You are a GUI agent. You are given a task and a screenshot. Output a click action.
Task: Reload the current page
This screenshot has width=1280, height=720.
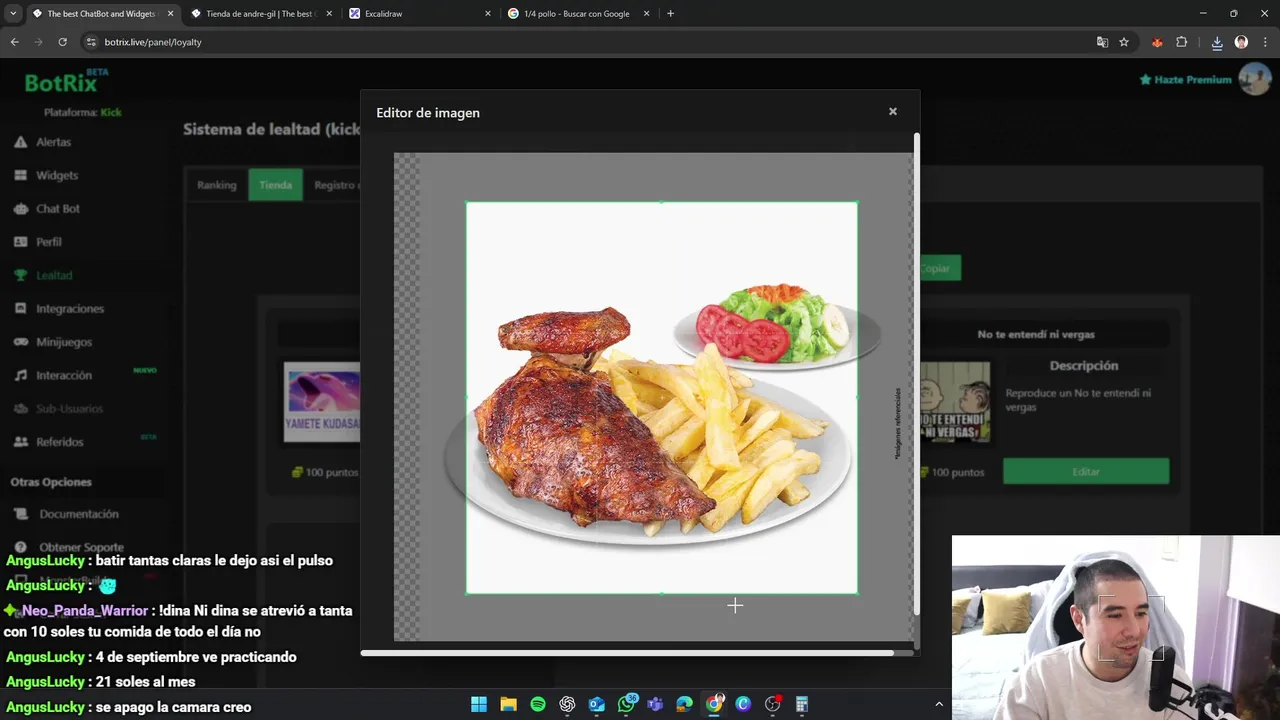click(x=62, y=42)
